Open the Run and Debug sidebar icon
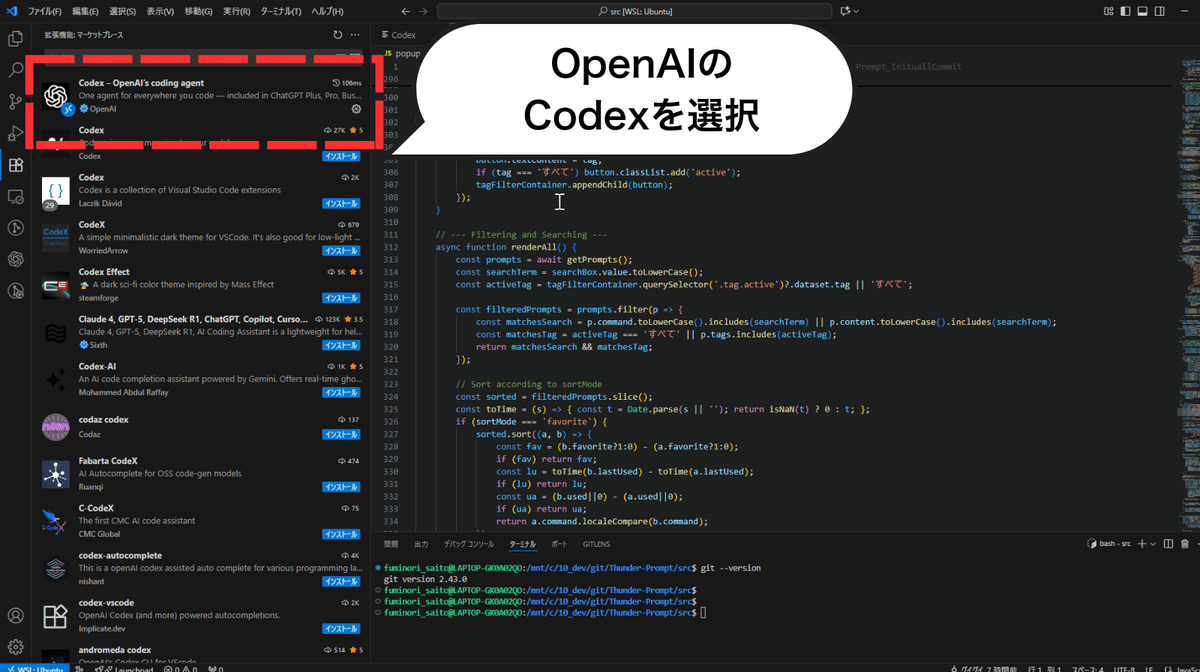The width and height of the screenshot is (1200, 672). [x=15, y=133]
